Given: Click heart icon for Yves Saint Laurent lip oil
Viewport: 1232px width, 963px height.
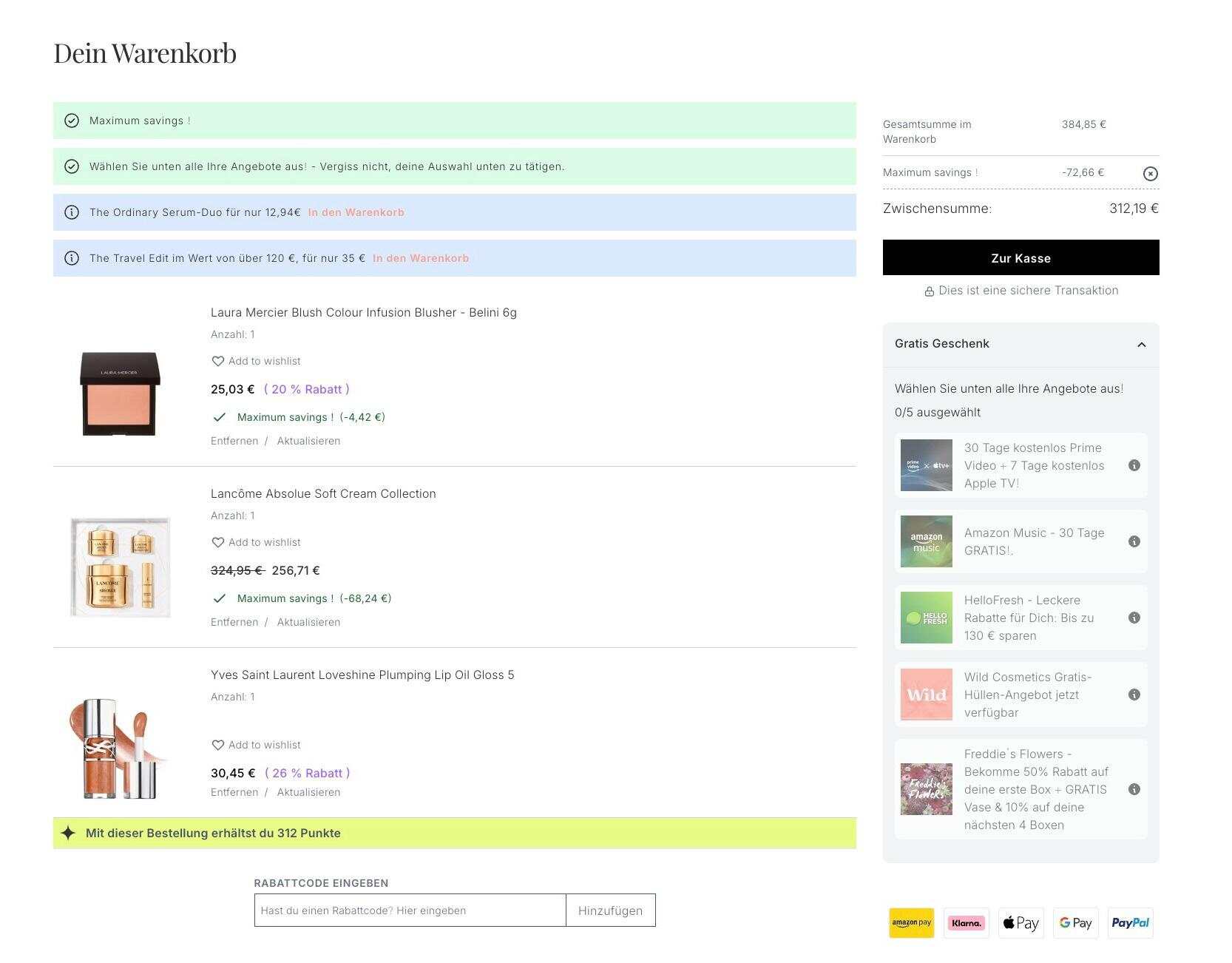Looking at the screenshot, I should [217, 745].
